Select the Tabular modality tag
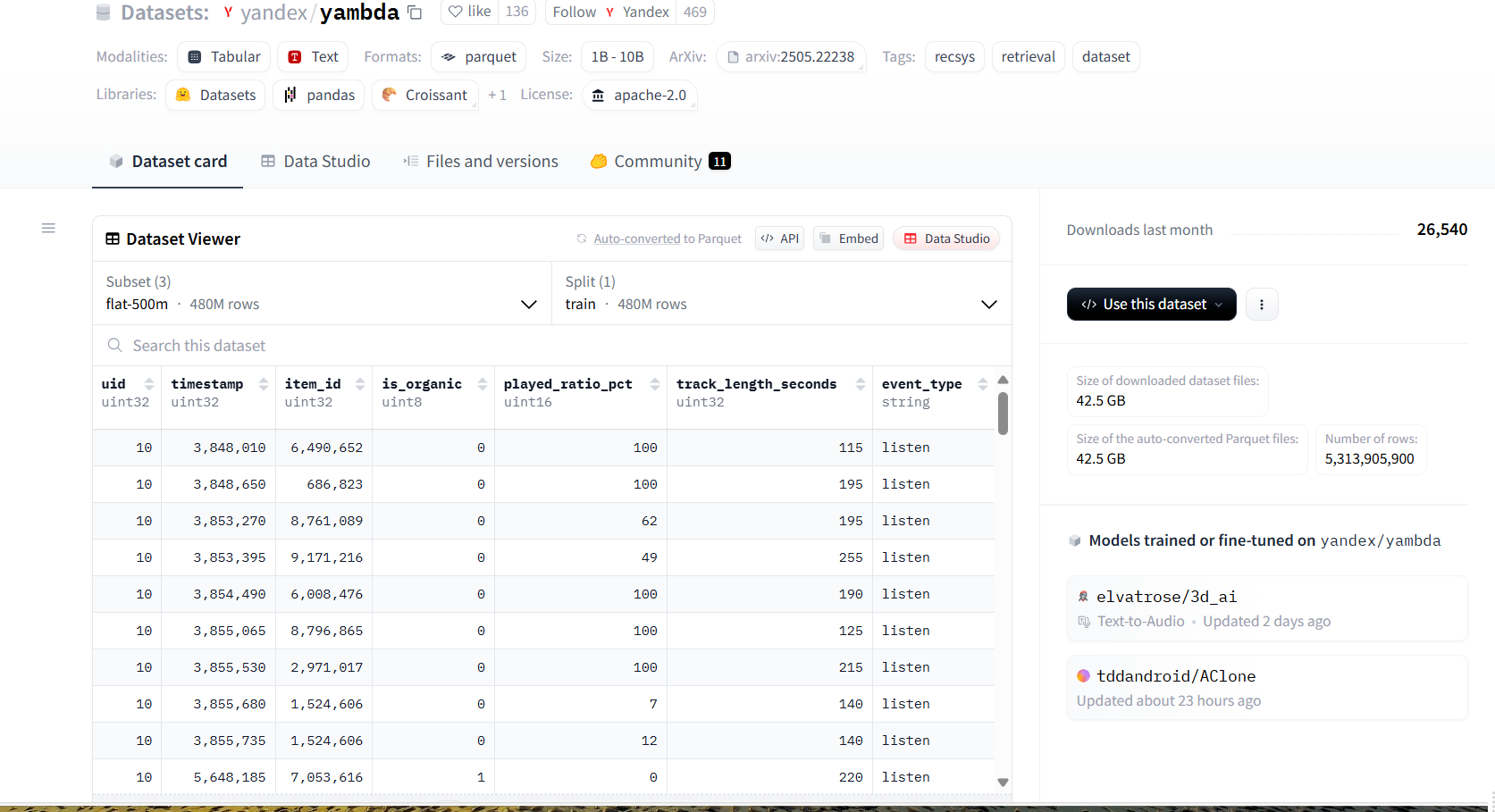 point(224,56)
